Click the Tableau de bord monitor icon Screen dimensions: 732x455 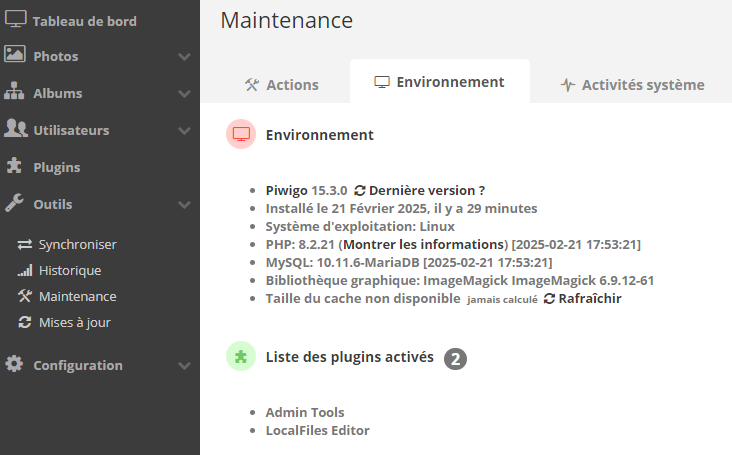coord(15,19)
